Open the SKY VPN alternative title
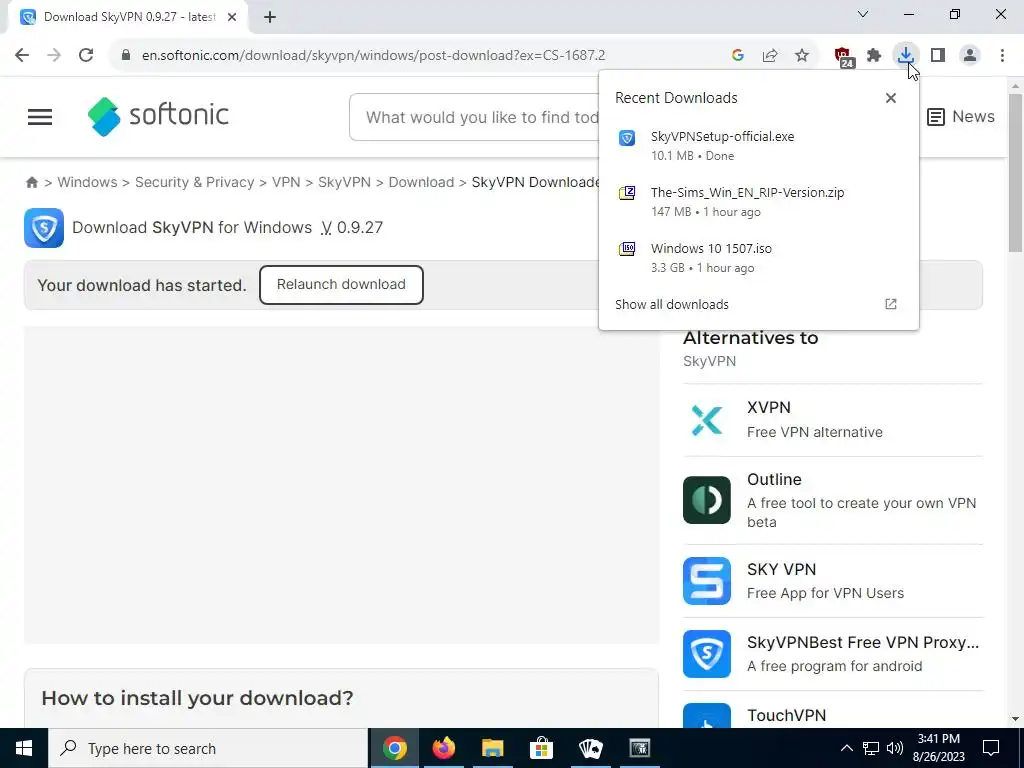The width and height of the screenshot is (1024, 768). click(782, 569)
